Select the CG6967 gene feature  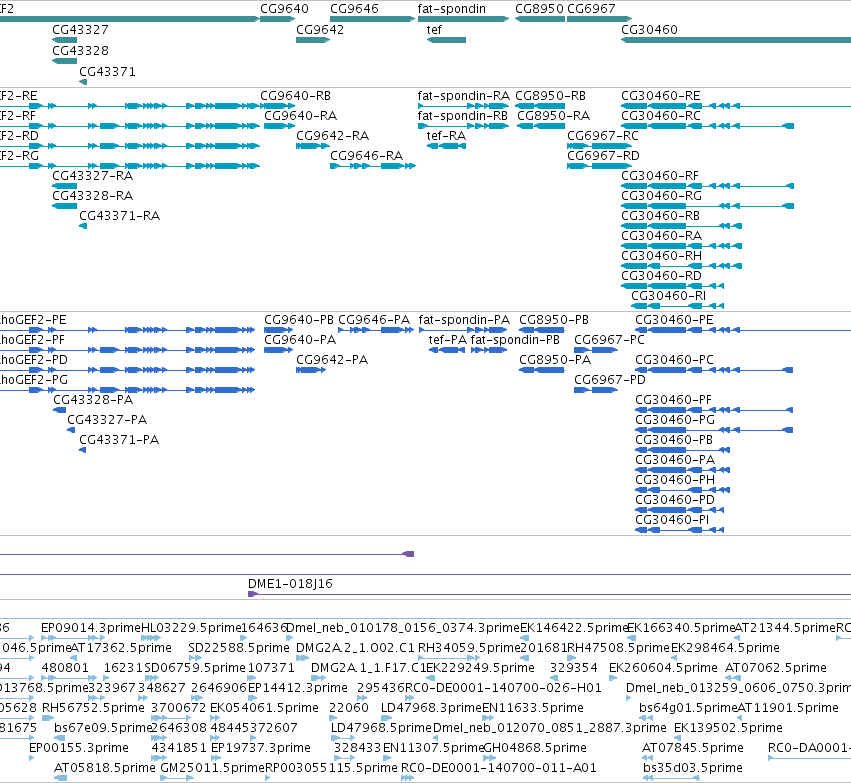tap(599, 19)
